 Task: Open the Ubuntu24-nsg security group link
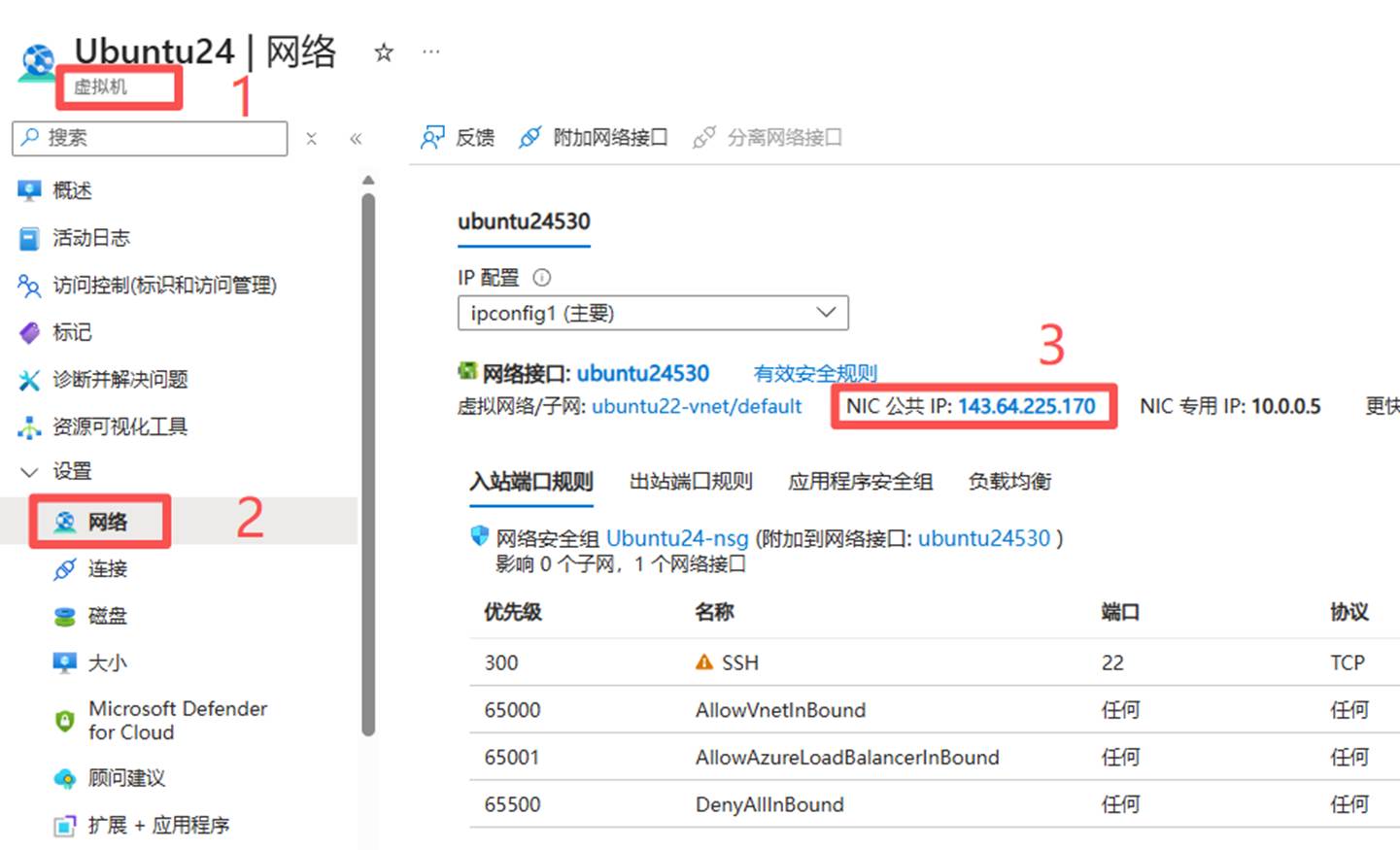(677, 538)
